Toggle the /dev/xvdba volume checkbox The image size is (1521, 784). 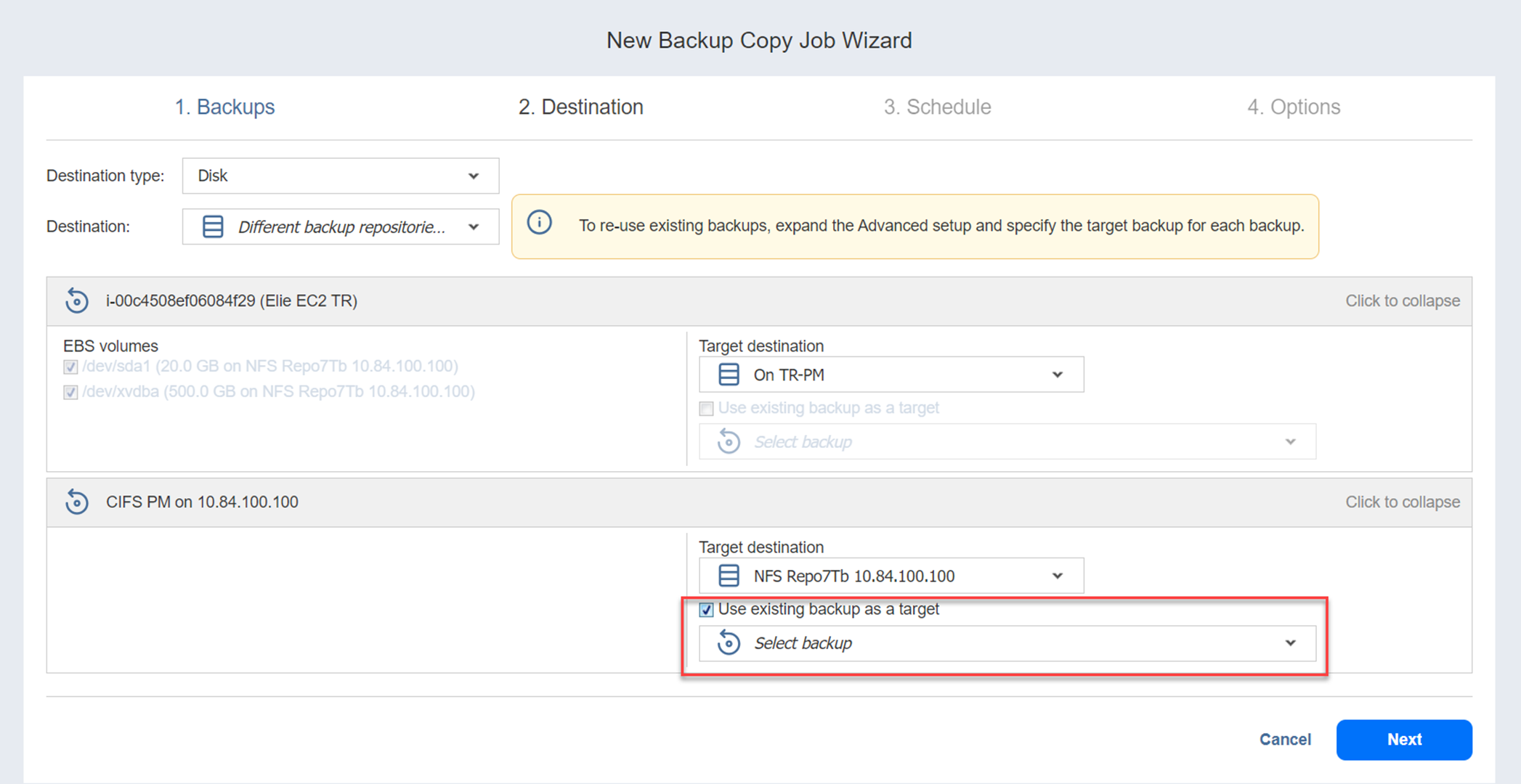click(x=70, y=392)
